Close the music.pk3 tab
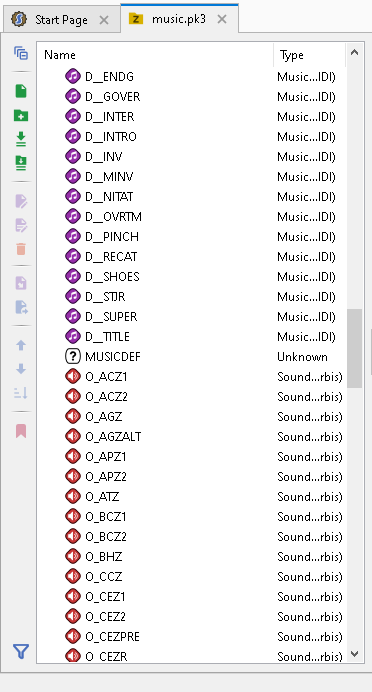This screenshot has width=372, height=692. pos(222,19)
